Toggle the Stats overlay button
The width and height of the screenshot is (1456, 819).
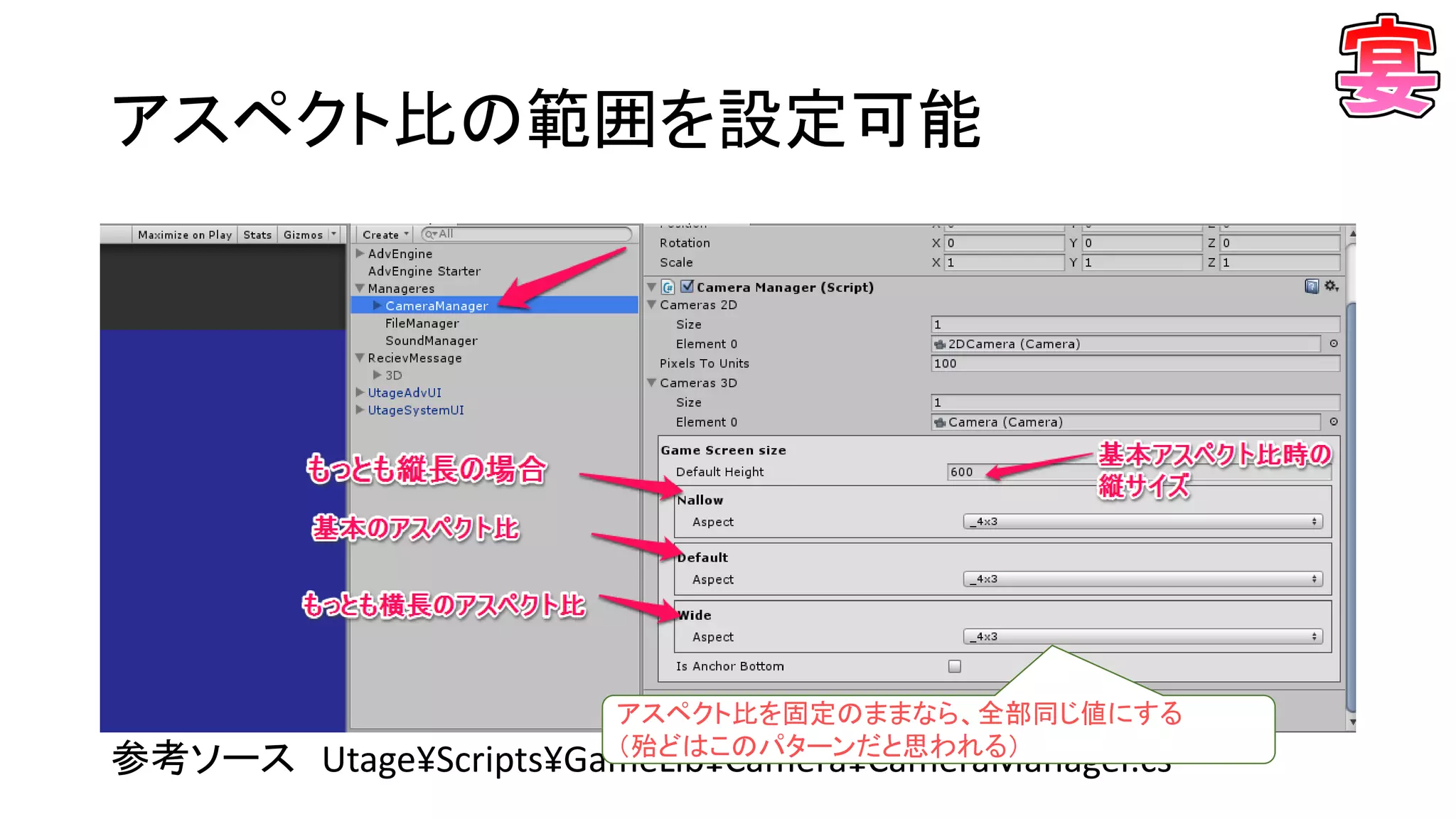click(x=257, y=235)
